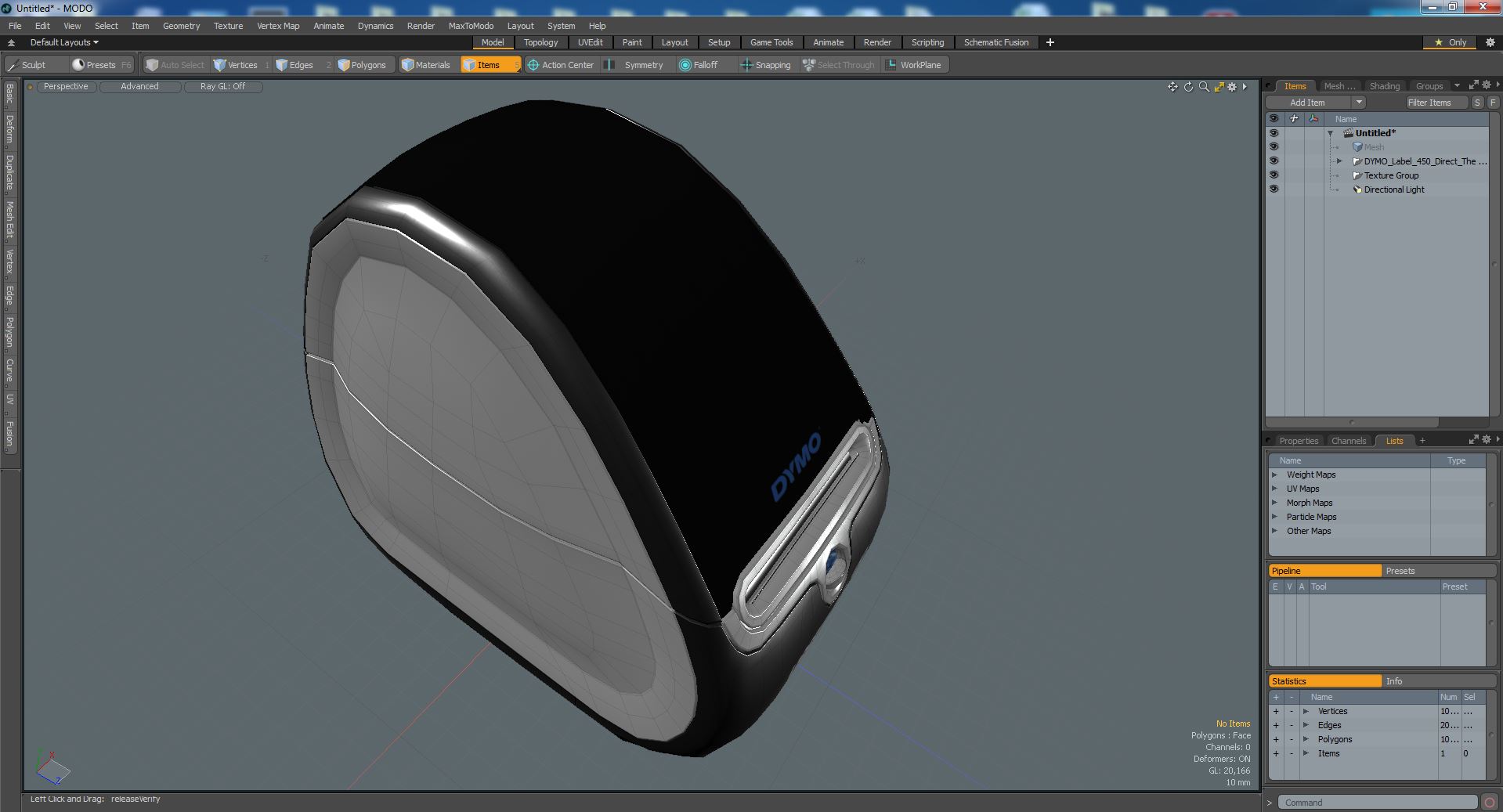This screenshot has height=812, width=1503.
Task: Hide the Texture Group item
Action: [x=1274, y=175]
